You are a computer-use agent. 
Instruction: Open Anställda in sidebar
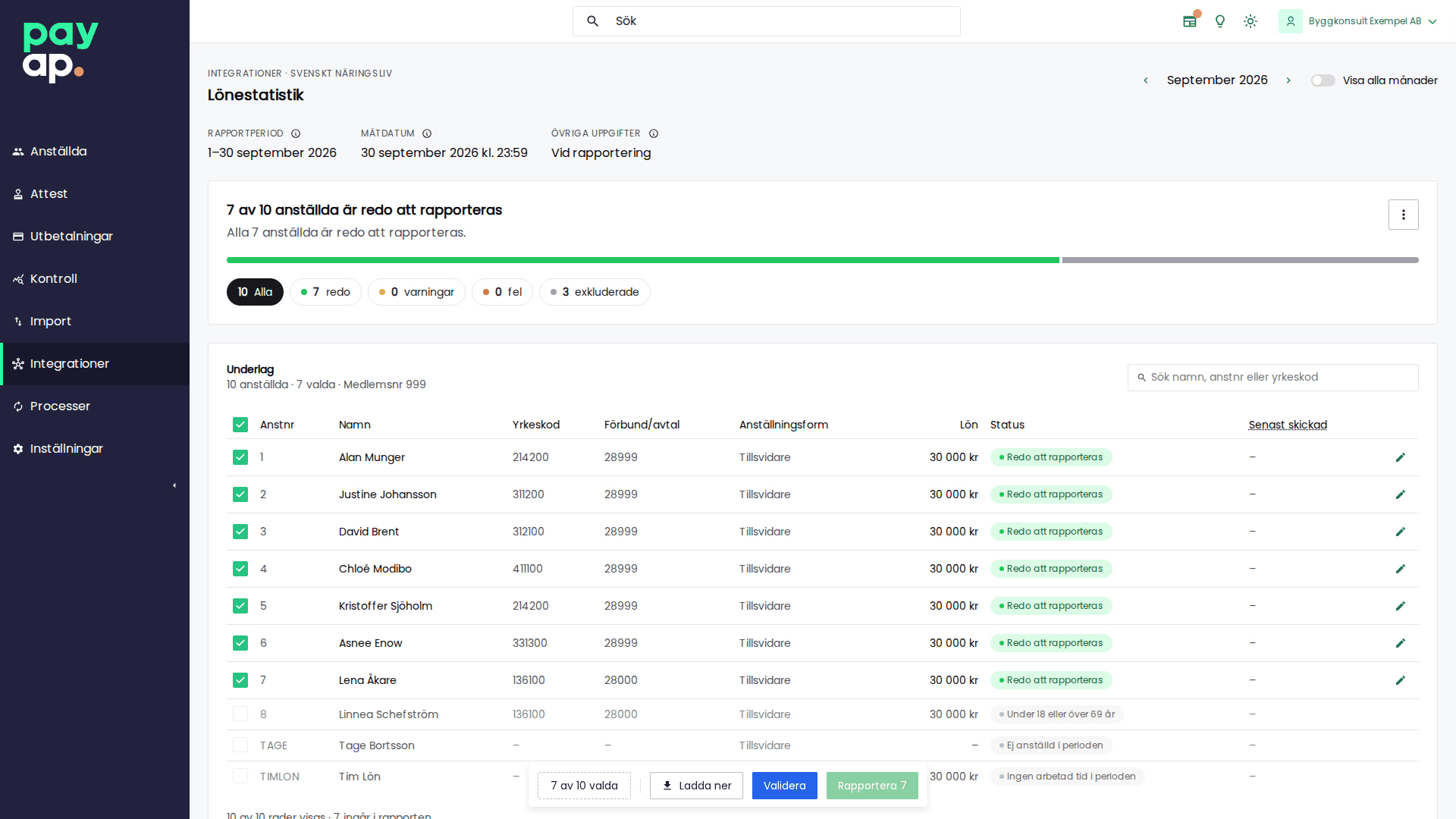(x=95, y=152)
